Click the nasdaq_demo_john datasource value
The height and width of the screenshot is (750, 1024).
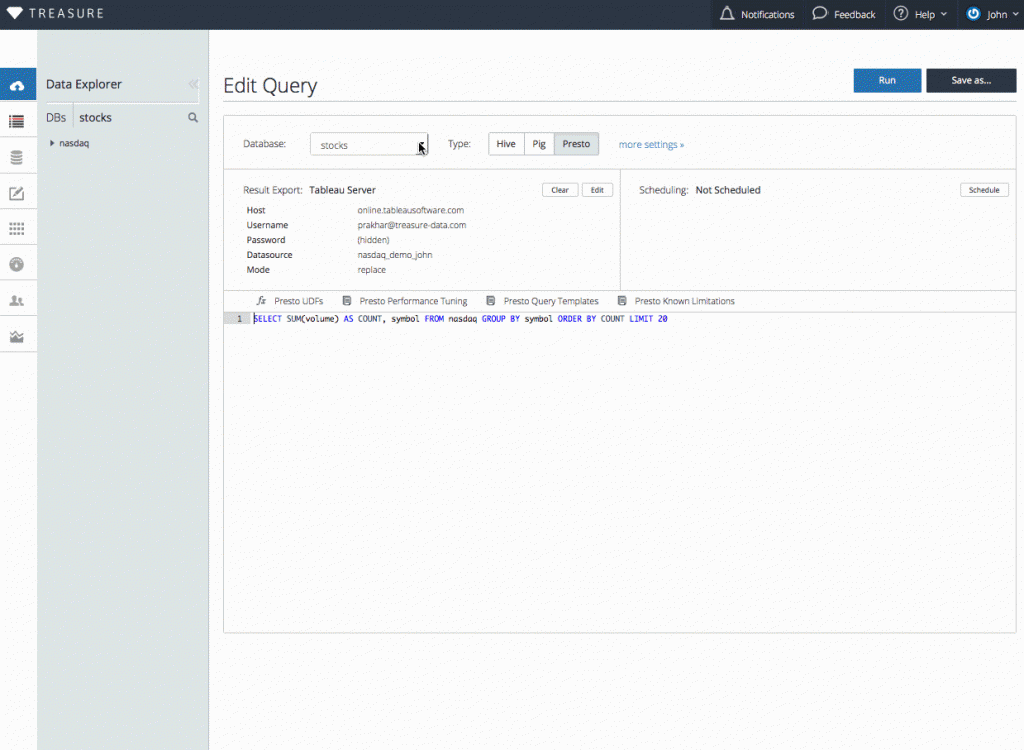[394, 255]
